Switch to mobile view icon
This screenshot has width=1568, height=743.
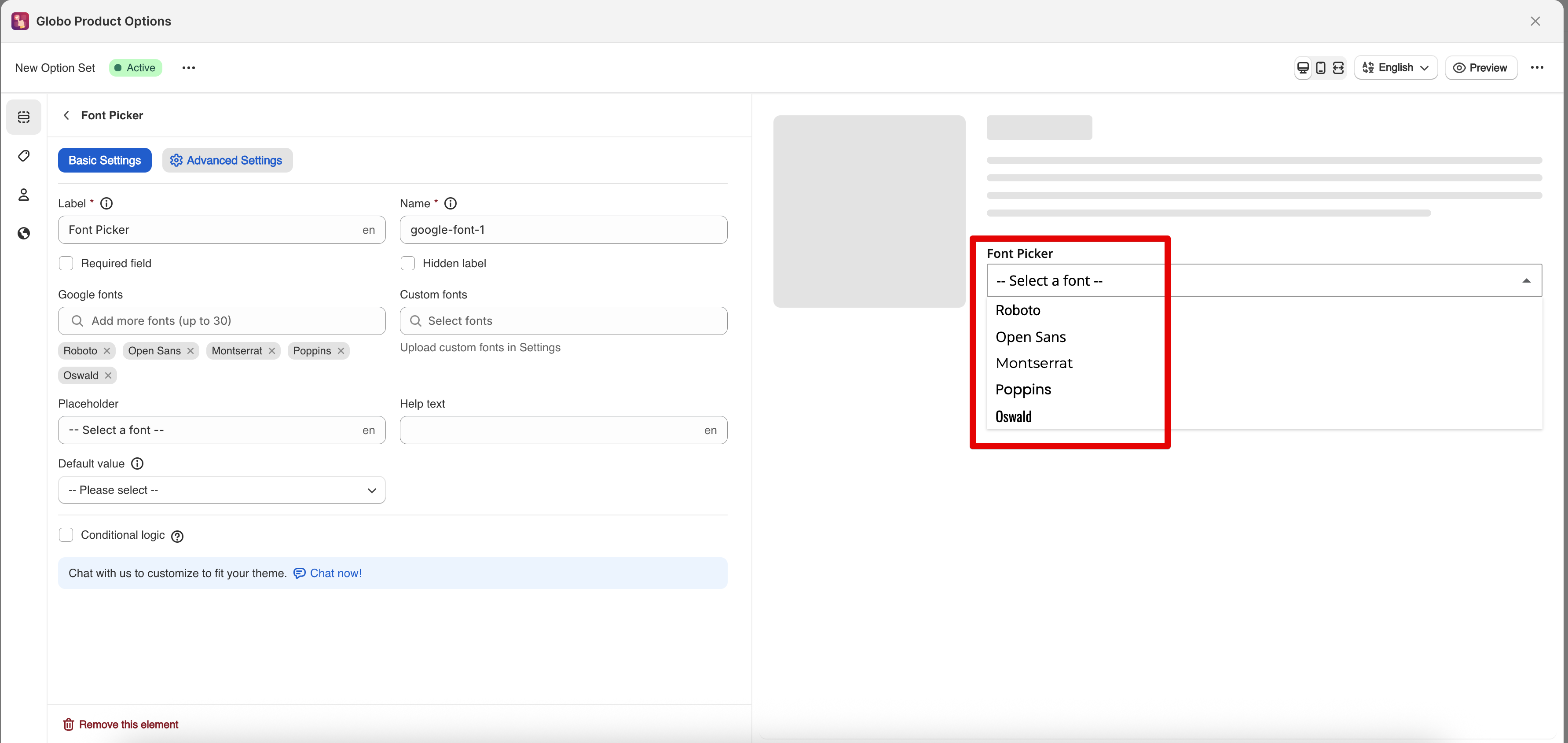point(1320,68)
